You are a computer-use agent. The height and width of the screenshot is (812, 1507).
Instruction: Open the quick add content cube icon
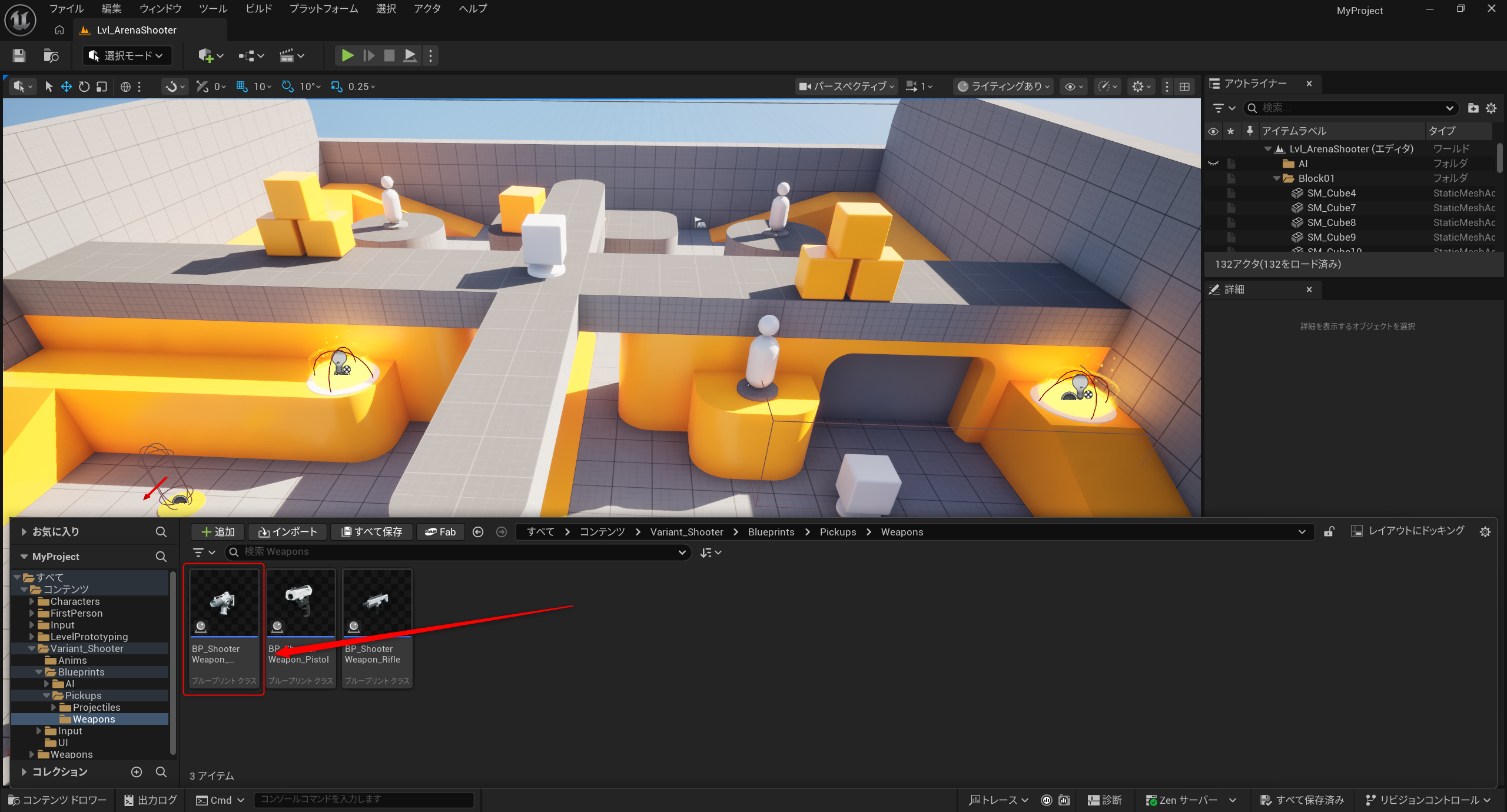point(205,55)
